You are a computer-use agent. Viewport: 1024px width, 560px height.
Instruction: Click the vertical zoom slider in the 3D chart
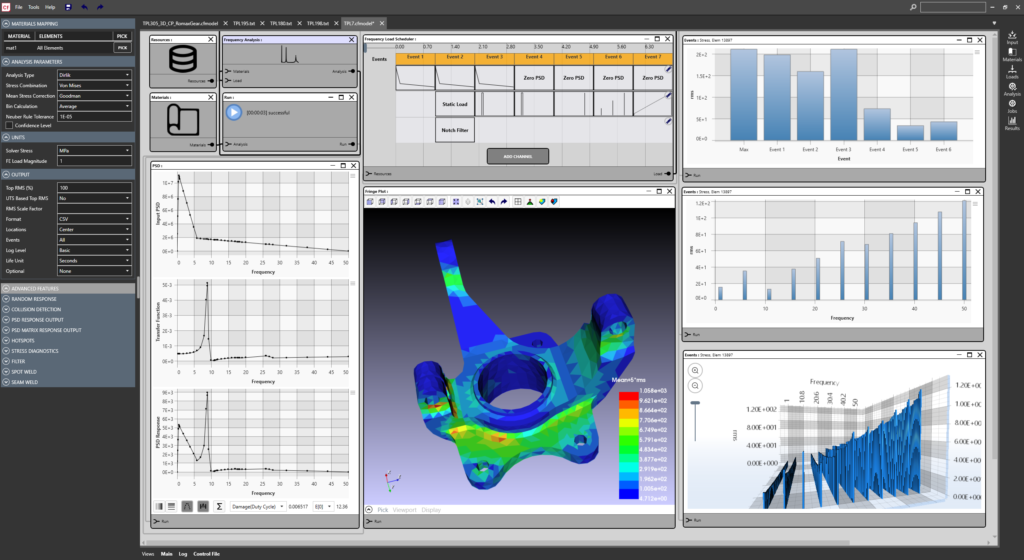click(695, 421)
